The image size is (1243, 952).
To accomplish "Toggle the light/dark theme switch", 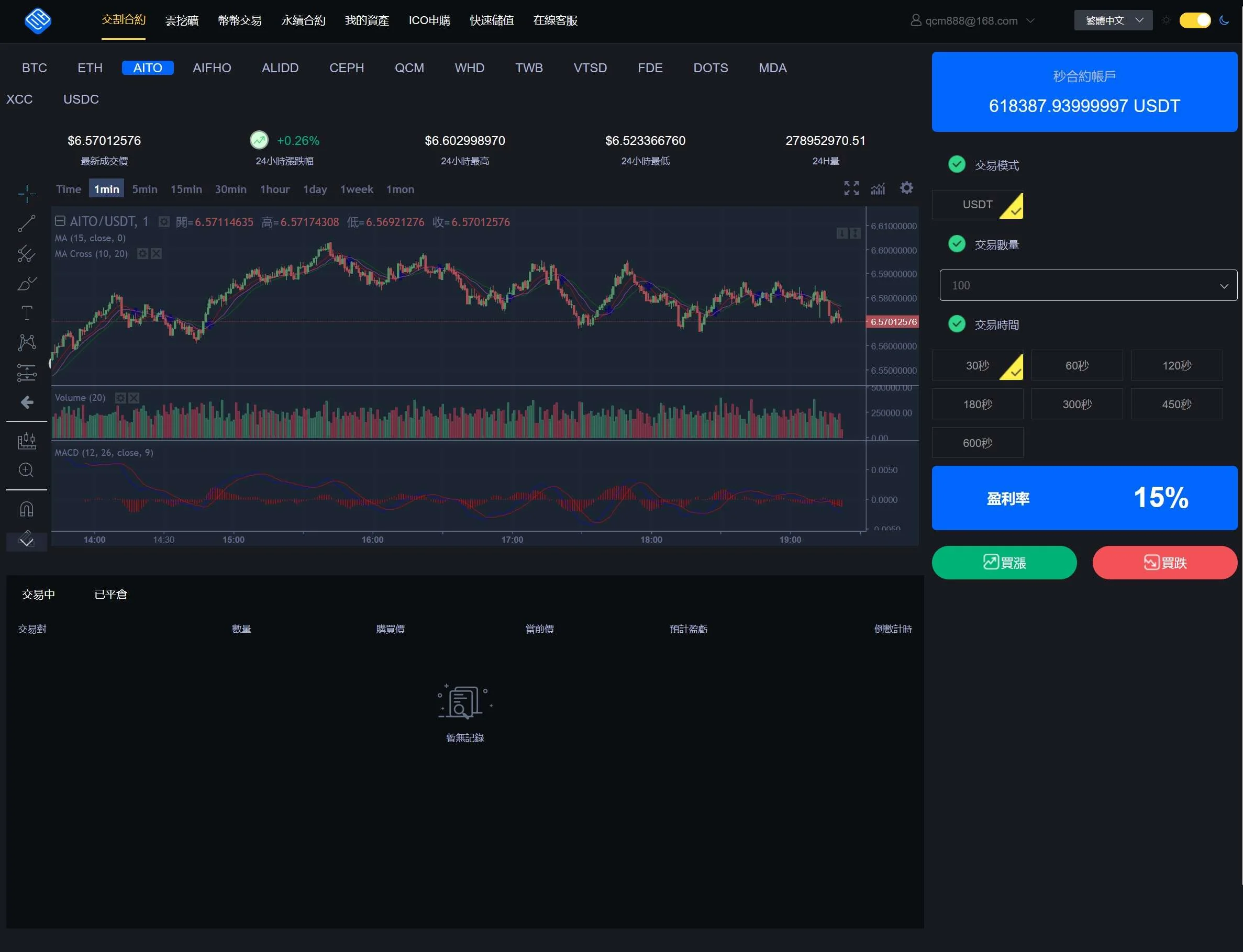I will [x=1195, y=20].
